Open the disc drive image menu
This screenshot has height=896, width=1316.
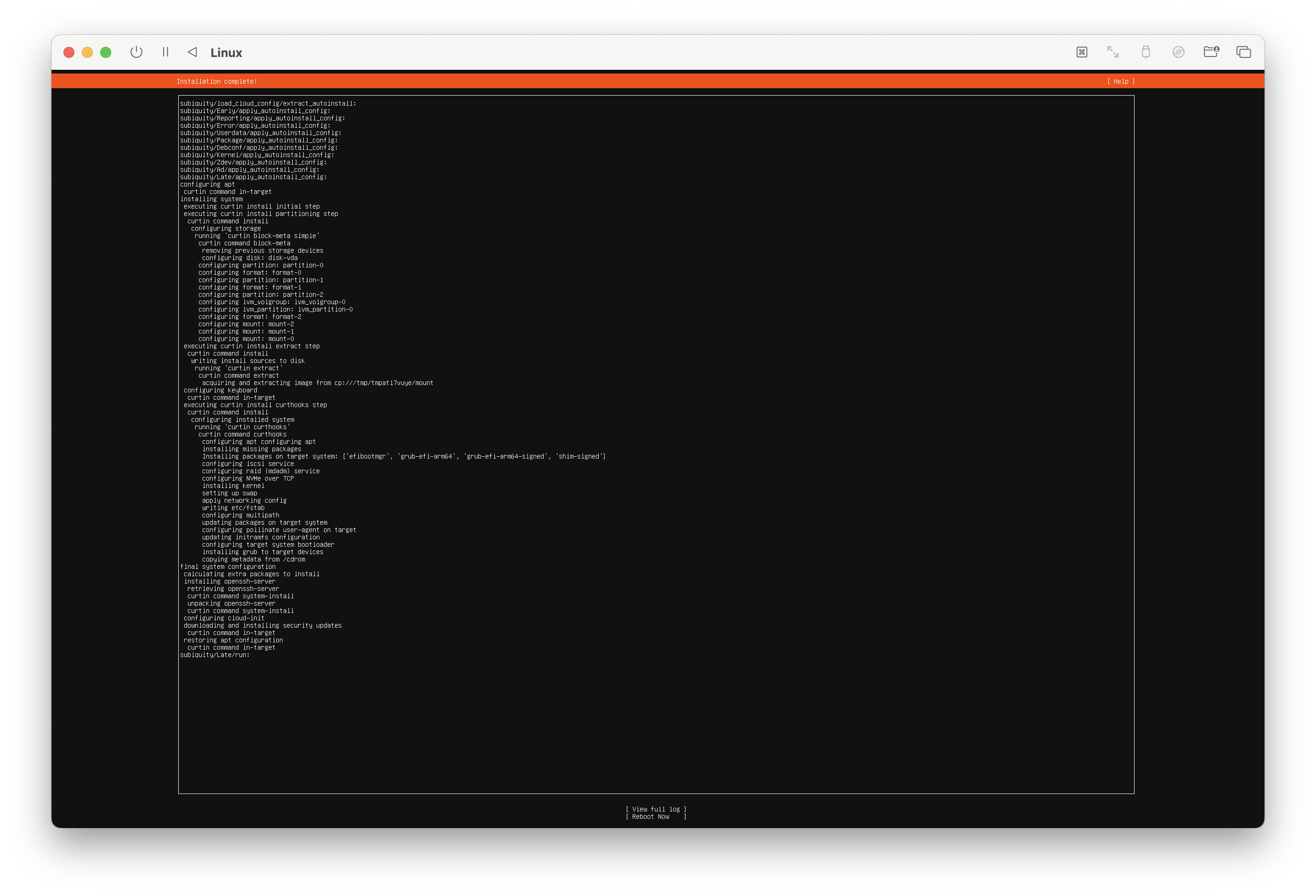[1179, 52]
